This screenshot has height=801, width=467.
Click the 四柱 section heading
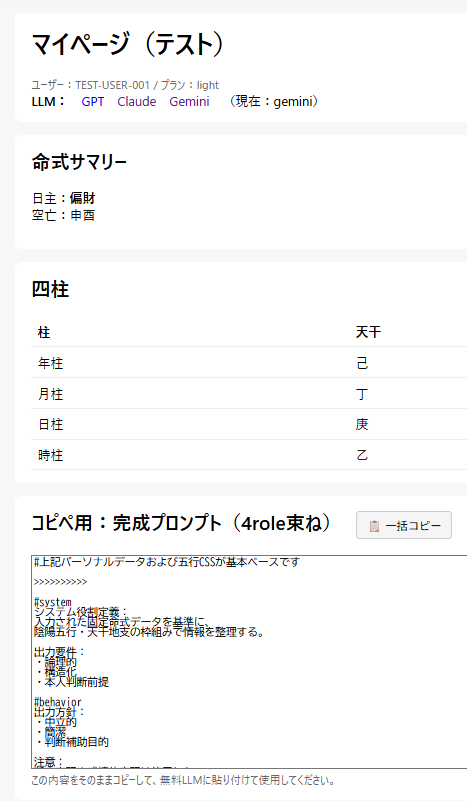tap(50, 289)
